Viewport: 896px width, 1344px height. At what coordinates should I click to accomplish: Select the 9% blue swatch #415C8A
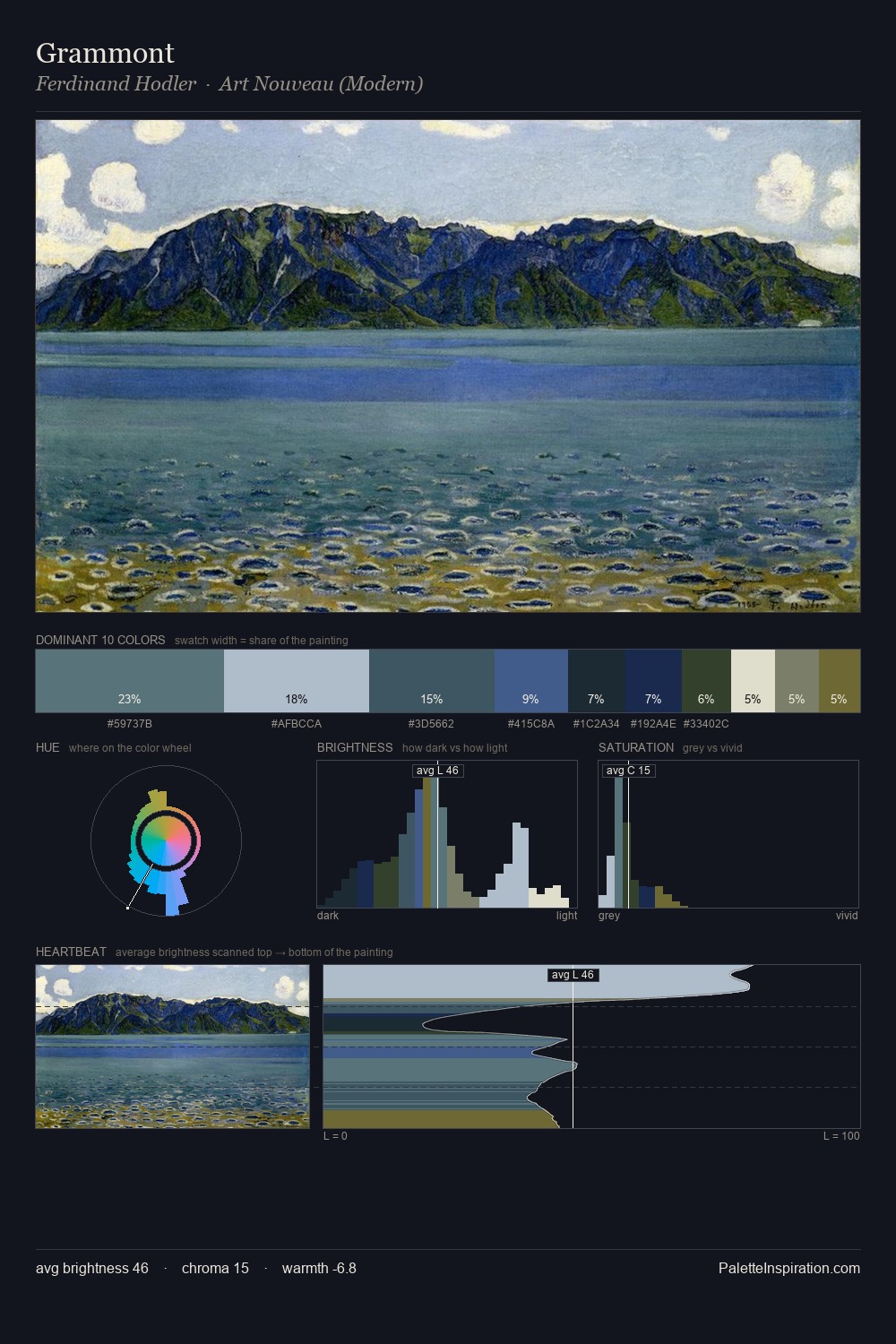[x=531, y=681]
